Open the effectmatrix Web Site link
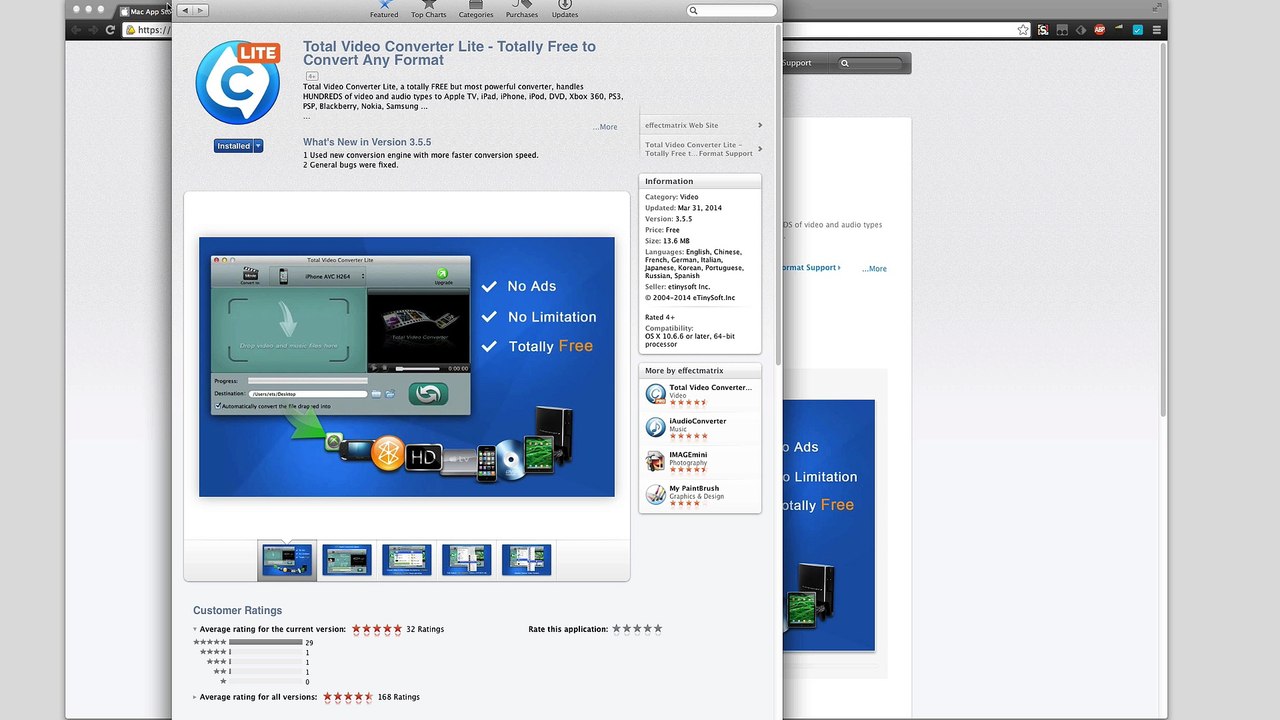The height and width of the screenshot is (720, 1280). pos(703,125)
